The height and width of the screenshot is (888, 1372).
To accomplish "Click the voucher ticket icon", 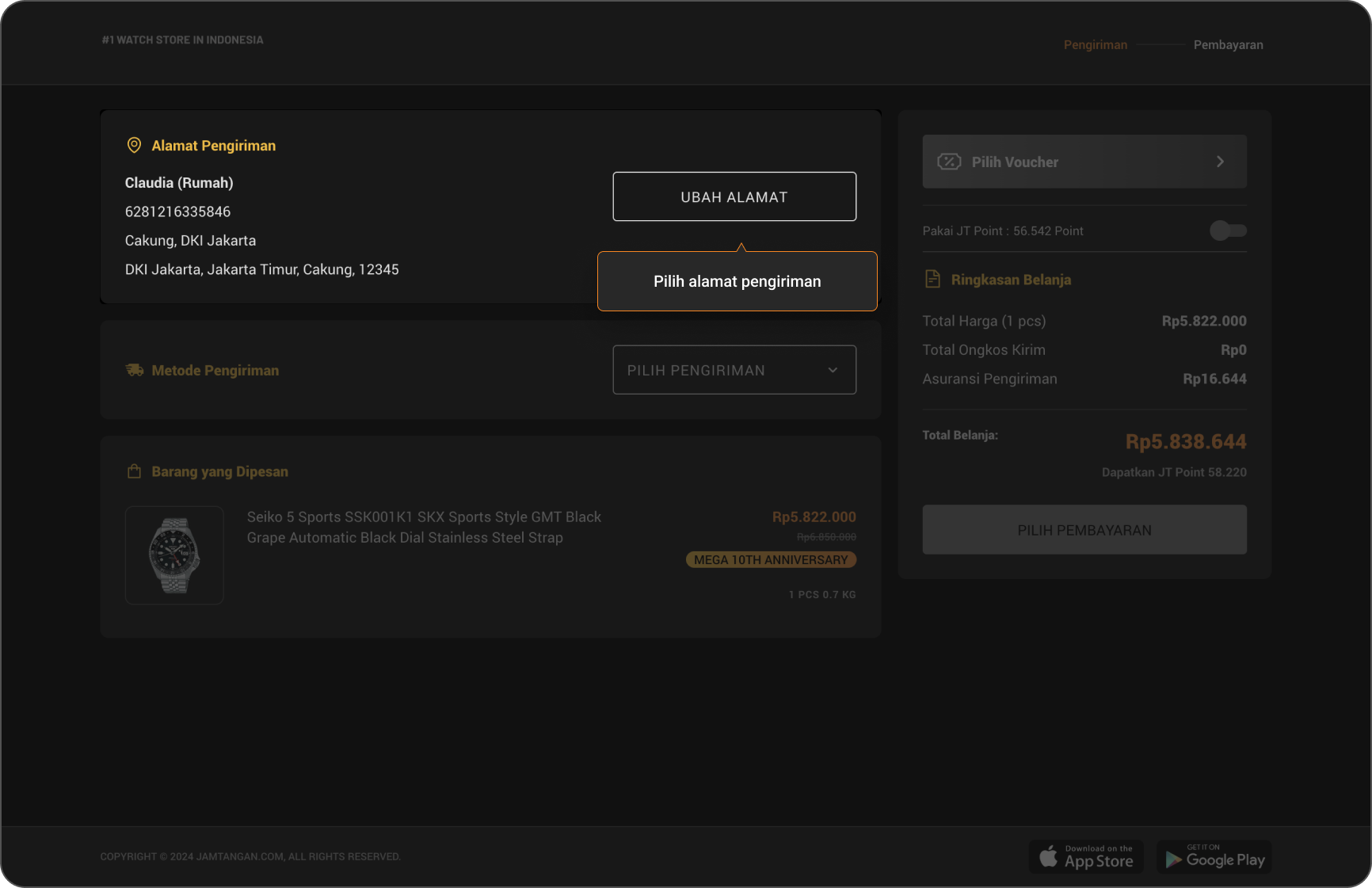I will 949,162.
